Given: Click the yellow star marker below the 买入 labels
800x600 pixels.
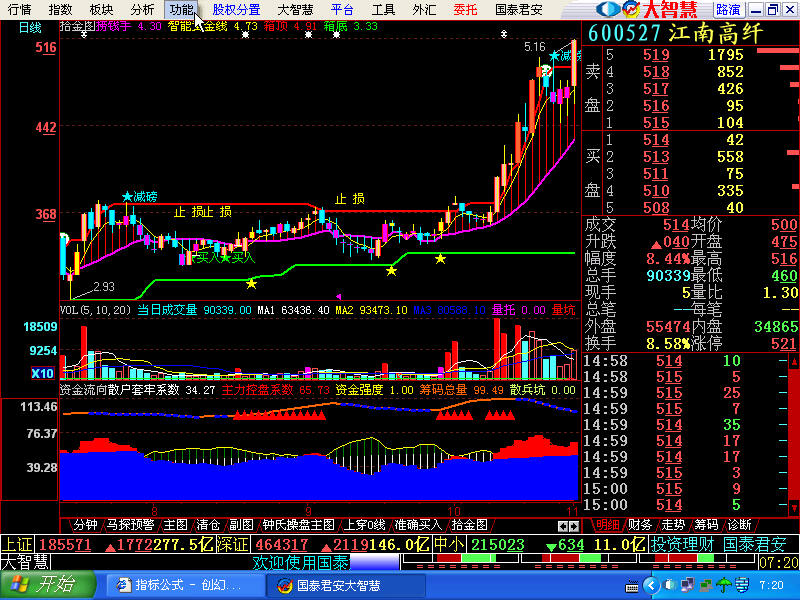Looking at the screenshot, I should coord(251,283).
